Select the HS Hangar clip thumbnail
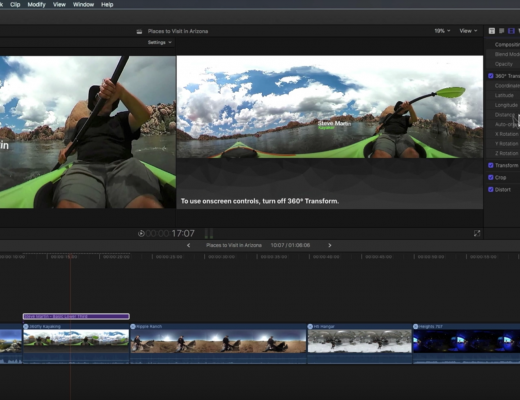The height and width of the screenshot is (400, 520). click(360, 341)
